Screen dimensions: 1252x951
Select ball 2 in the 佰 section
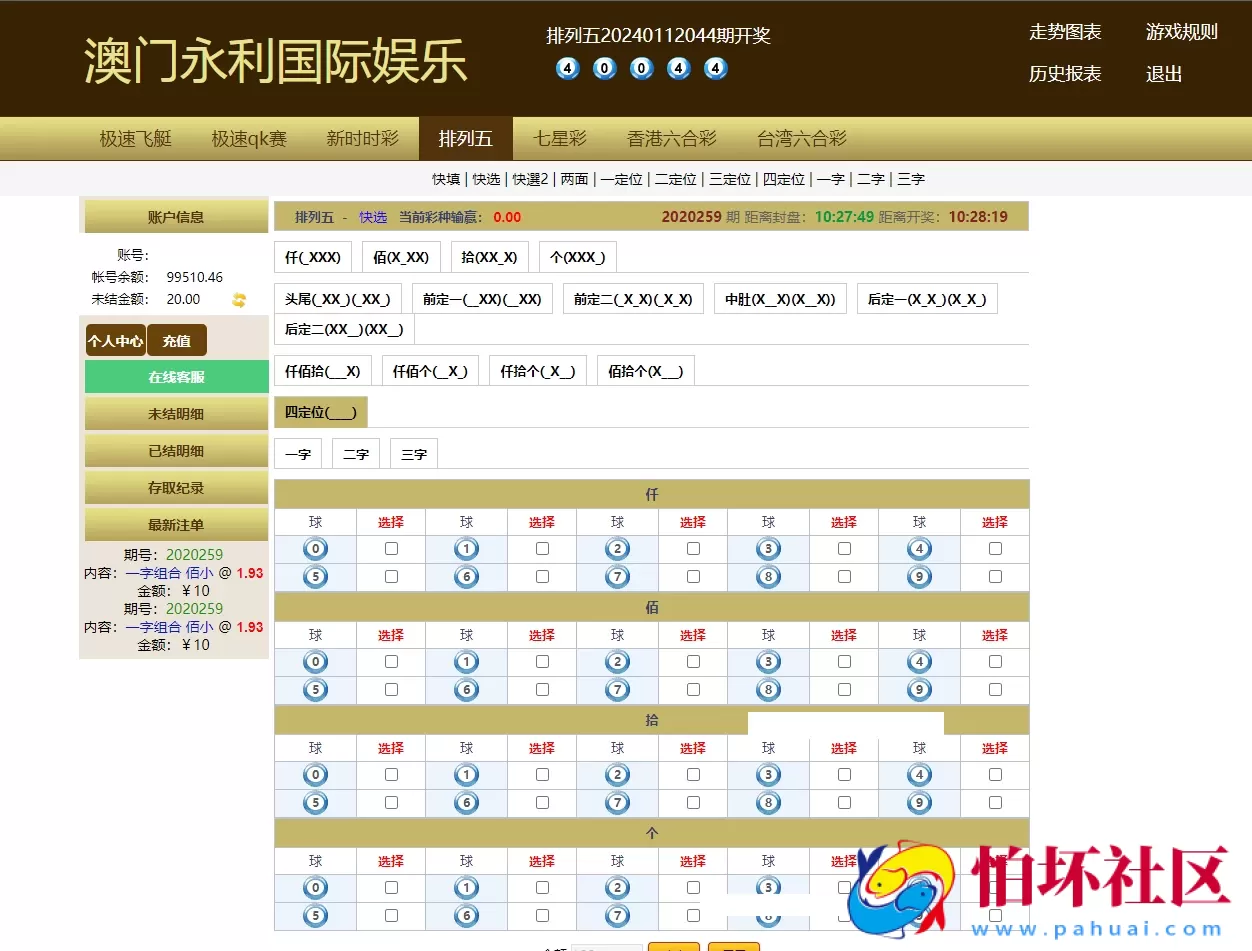click(x=617, y=661)
